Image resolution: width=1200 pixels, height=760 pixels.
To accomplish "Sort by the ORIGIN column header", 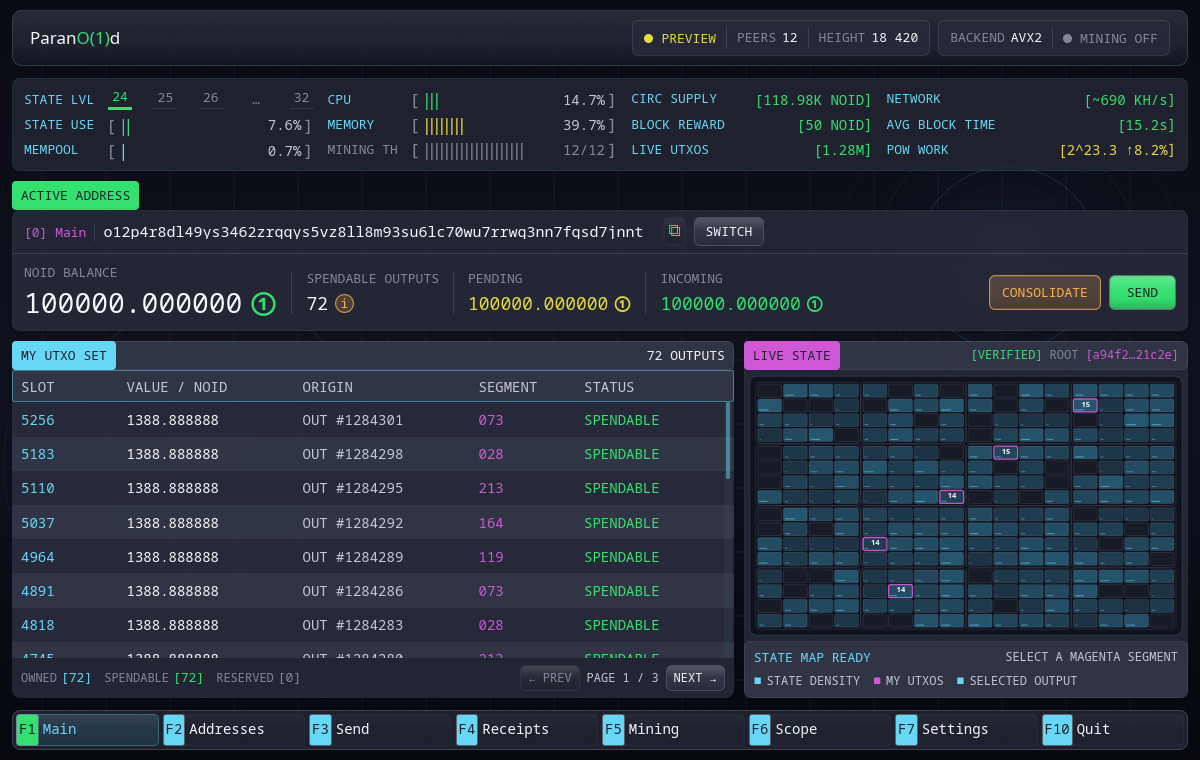I will click(328, 387).
